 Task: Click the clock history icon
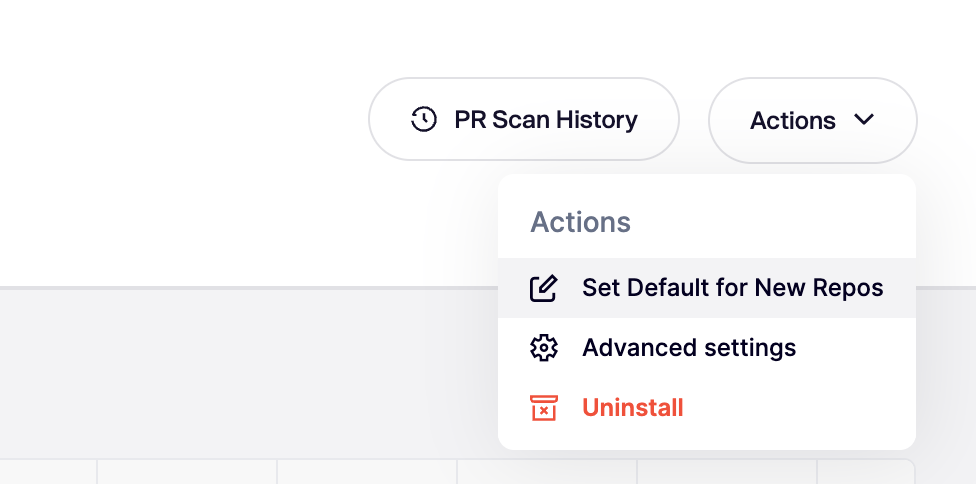[424, 120]
